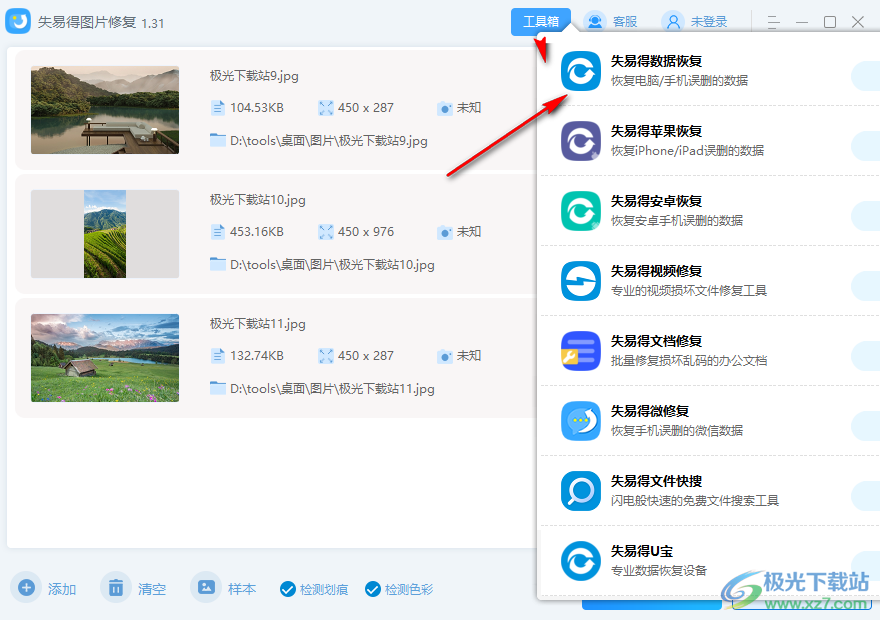Click the user avatar icon
Viewport: 880px width, 620px height.
(673, 22)
